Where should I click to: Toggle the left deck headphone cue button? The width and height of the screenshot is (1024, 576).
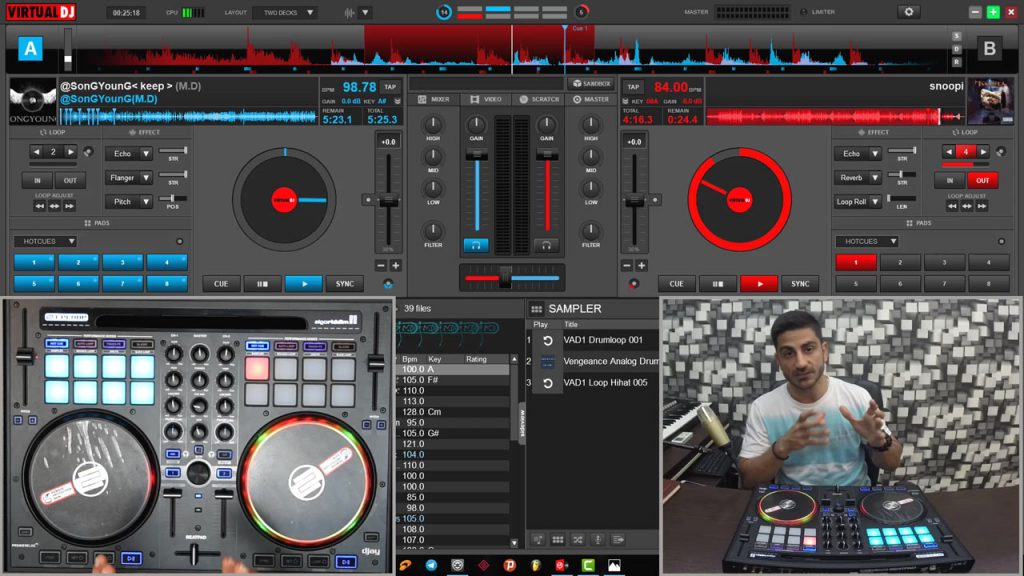coord(476,245)
